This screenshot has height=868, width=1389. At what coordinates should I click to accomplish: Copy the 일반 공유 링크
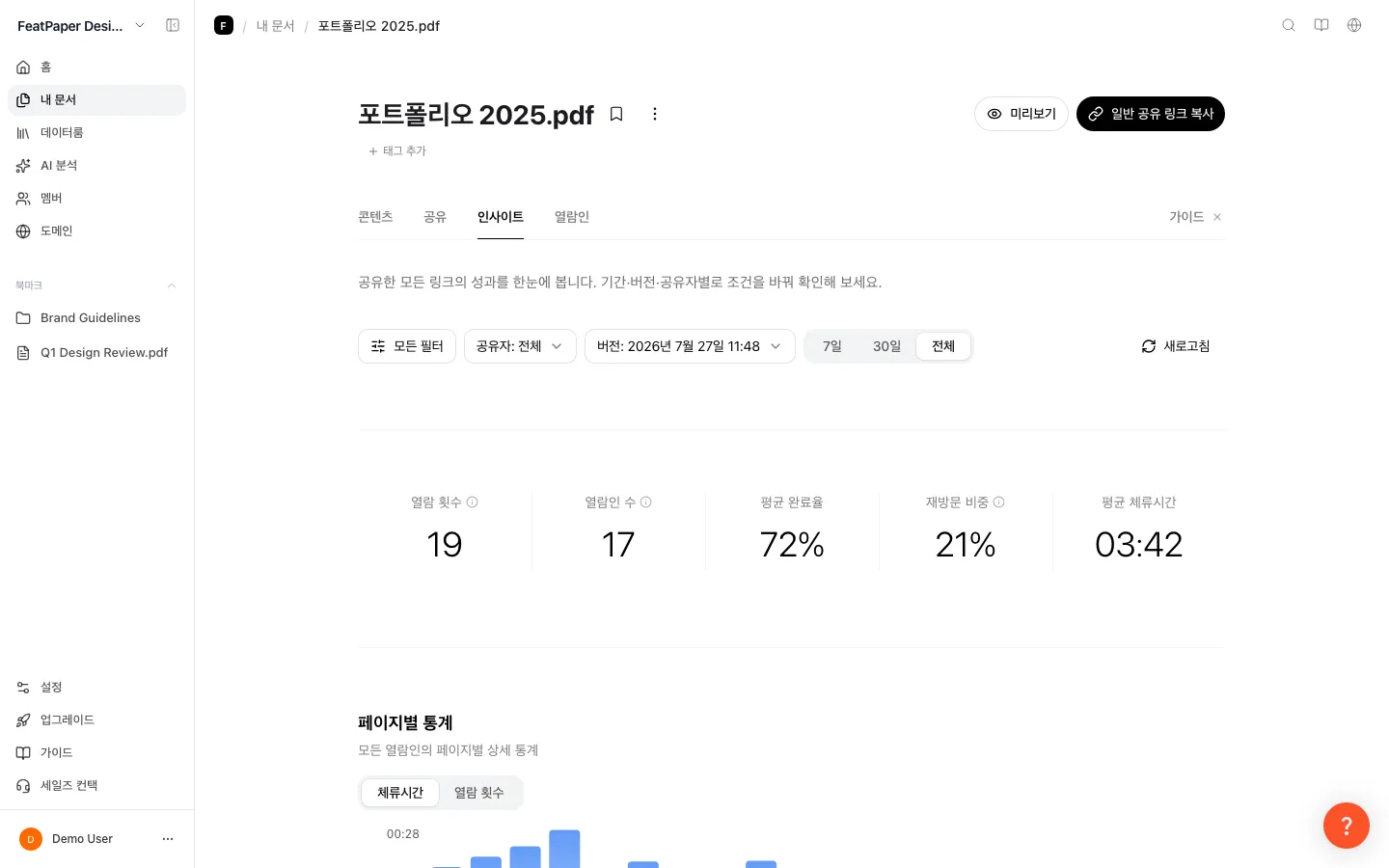tap(1151, 114)
